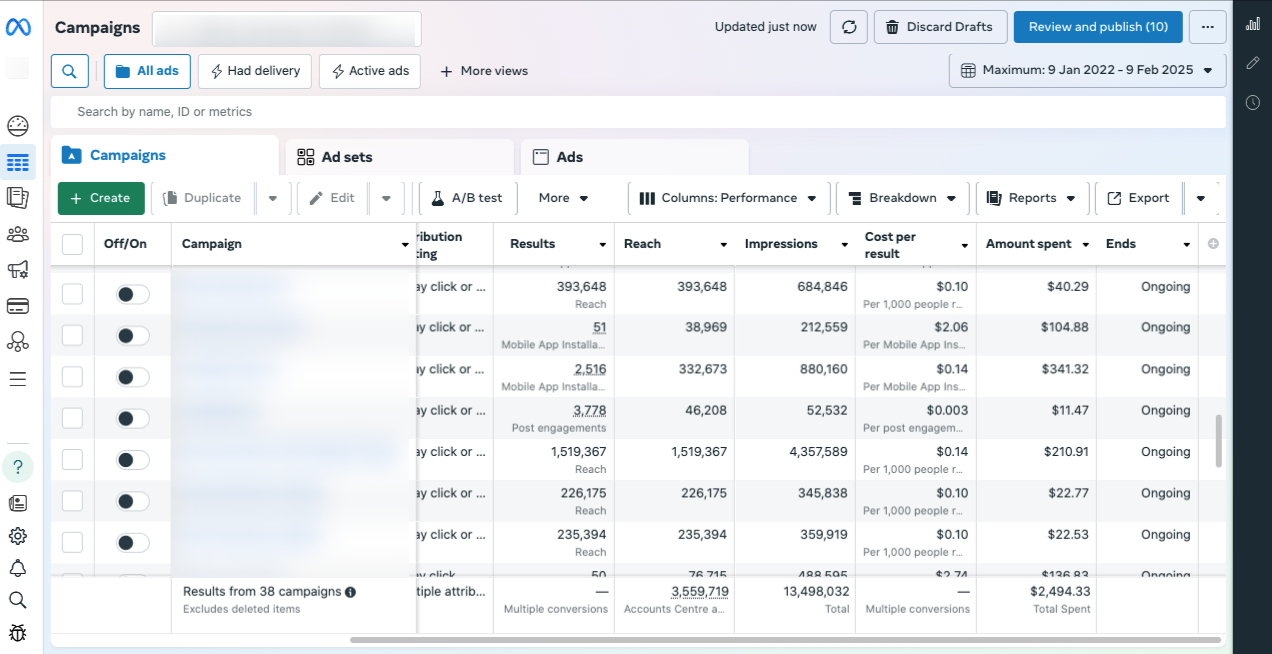This screenshot has height=654, width=1272.
Task: Switch to the Ad sets tab
Action: [x=400, y=157]
